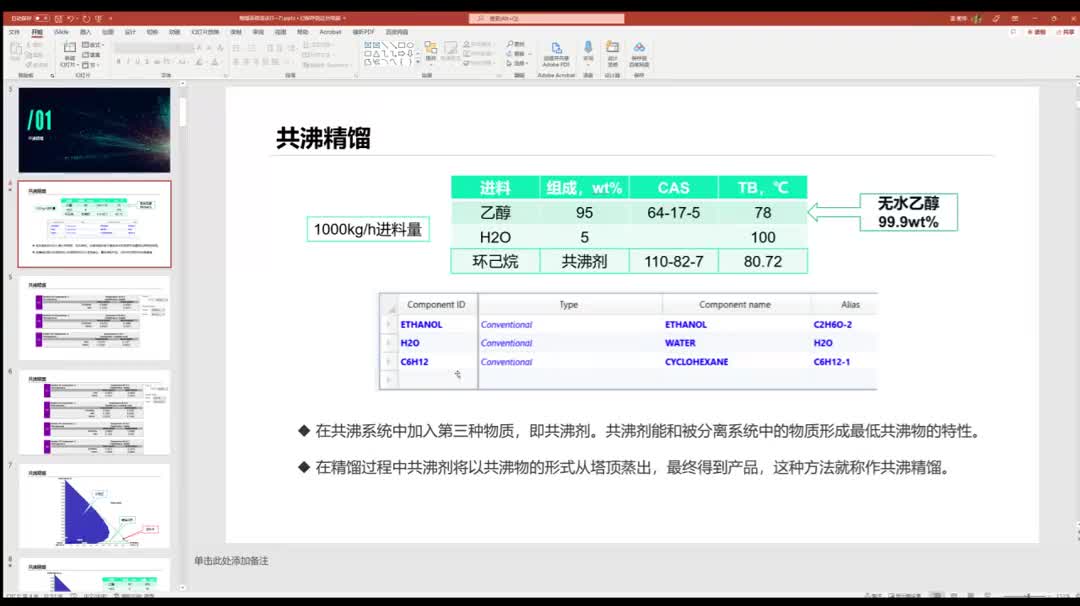
Task: Toggle left text alignment
Action: (236, 62)
